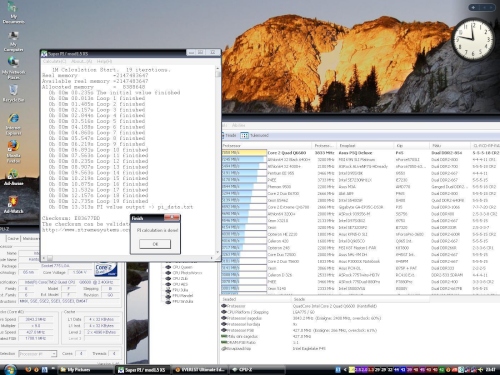The width and height of the screenshot is (500, 375).
Task: Select the Core 2 Extreme QX6700 result row
Action: point(361,207)
